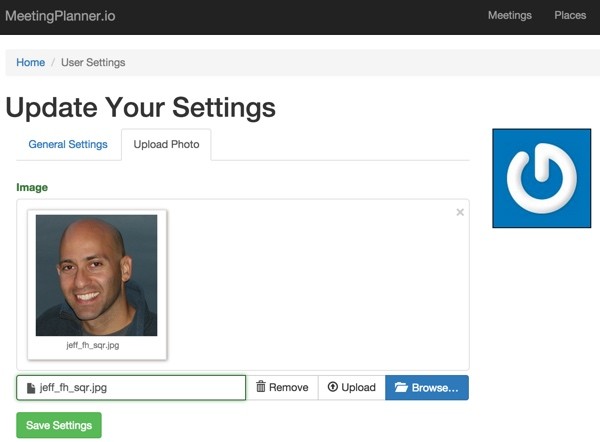Click the User Settings breadcrumb text
Image resolution: width=600 pixels, height=442 pixels.
click(x=93, y=62)
